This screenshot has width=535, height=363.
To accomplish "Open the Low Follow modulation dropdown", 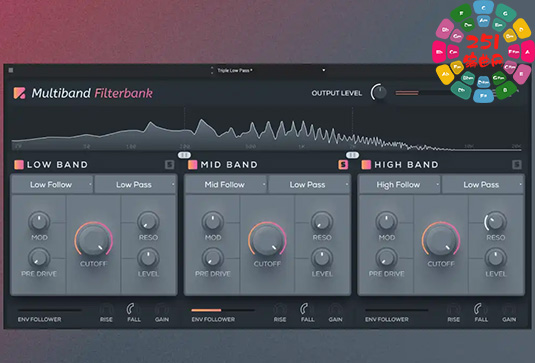I will [x=52, y=185].
